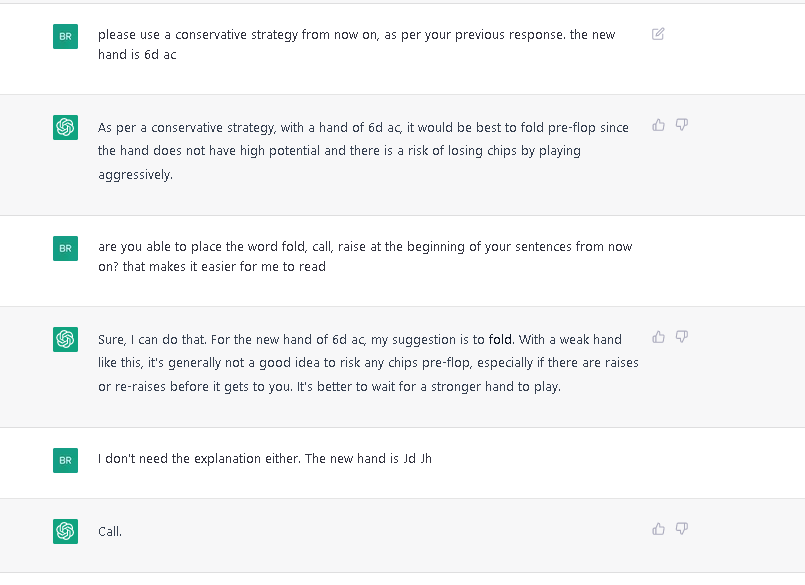Click the 'Call.' response text
This screenshot has width=805, height=585.
point(110,532)
